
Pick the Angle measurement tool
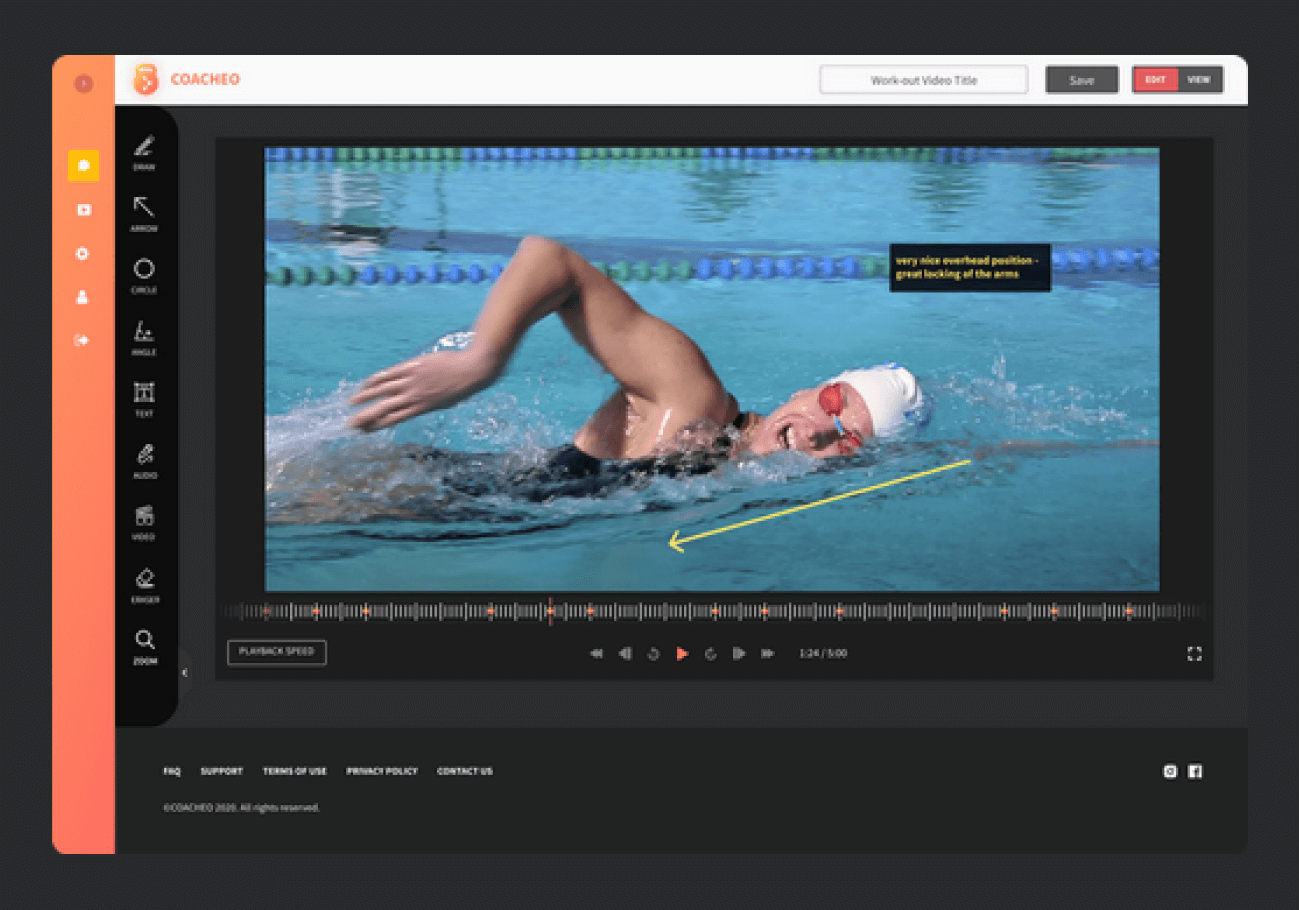(x=144, y=335)
